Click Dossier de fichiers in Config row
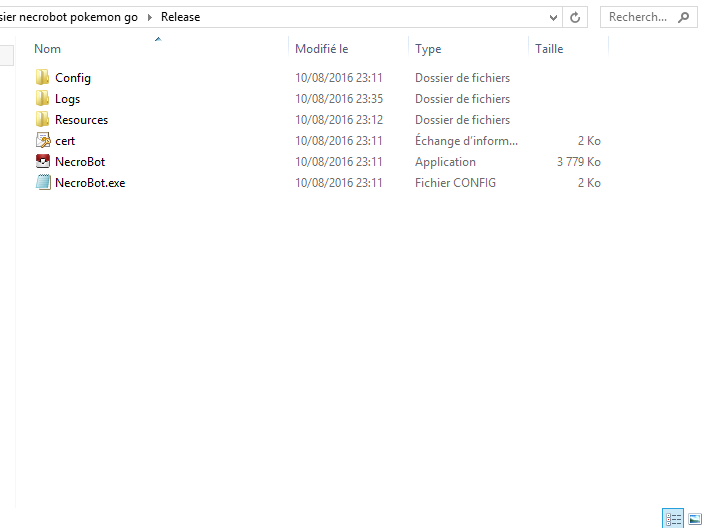Screen dimensions: 709x528 (463, 78)
